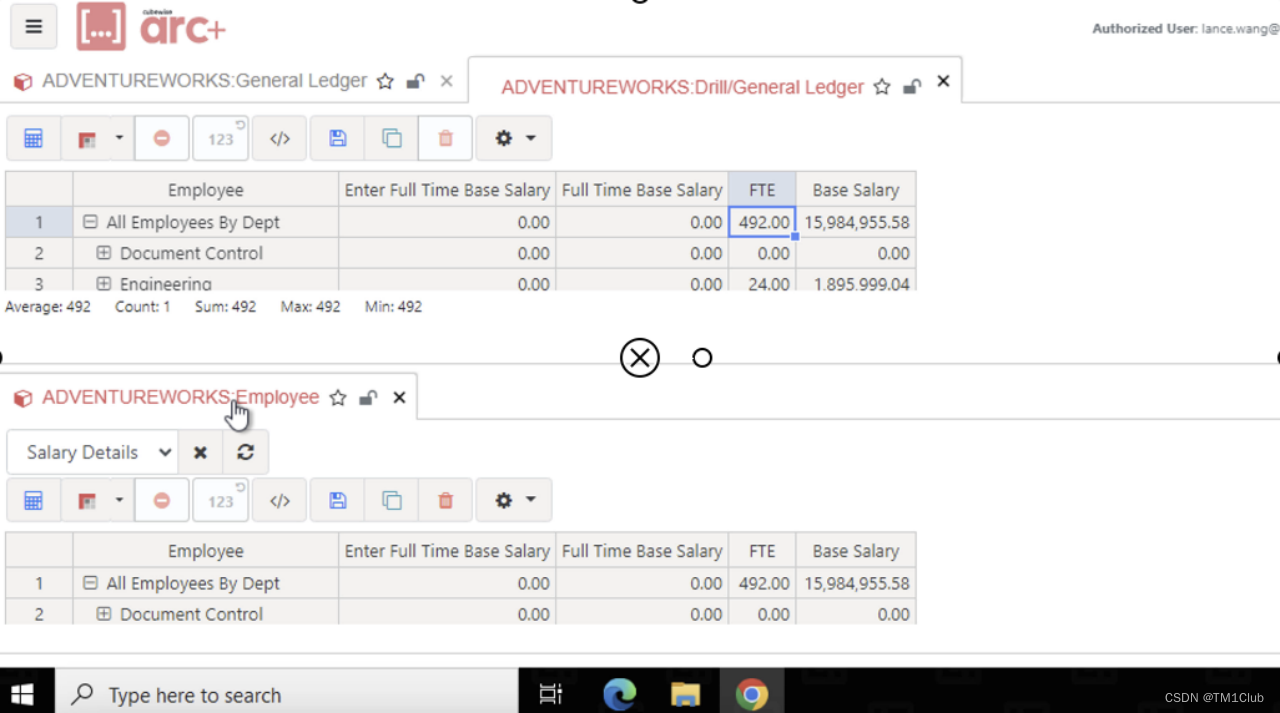The width and height of the screenshot is (1280, 713).
Task: Click the copy icon in upper toolbar
Action: (391, 139)
